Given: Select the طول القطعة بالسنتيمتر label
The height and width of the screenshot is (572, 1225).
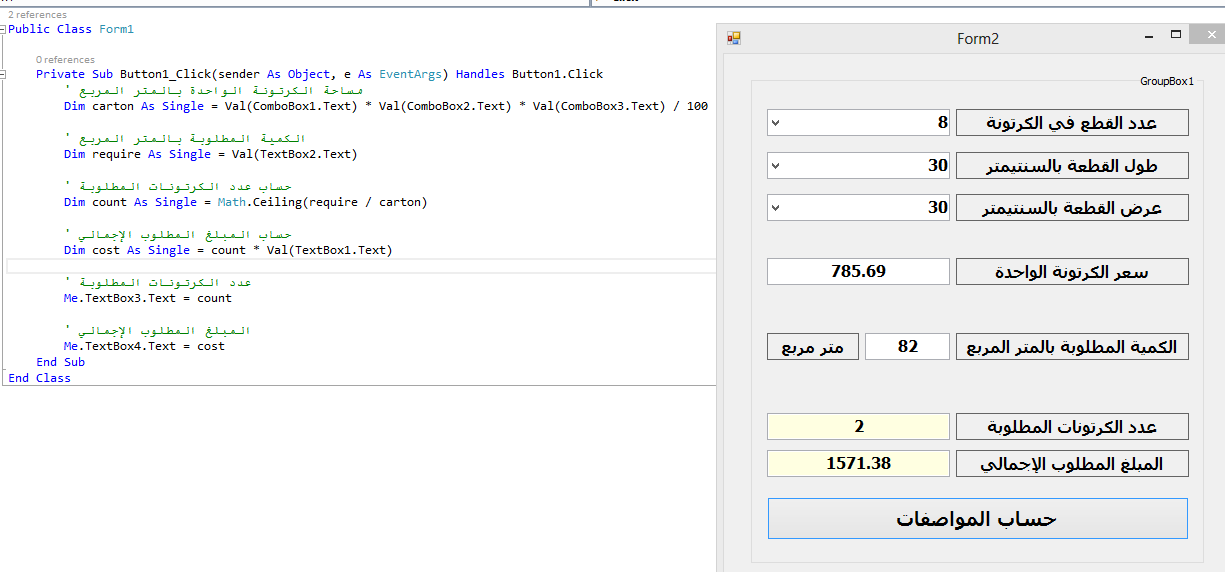Looking at the screenshot, I should [1072, 165].
